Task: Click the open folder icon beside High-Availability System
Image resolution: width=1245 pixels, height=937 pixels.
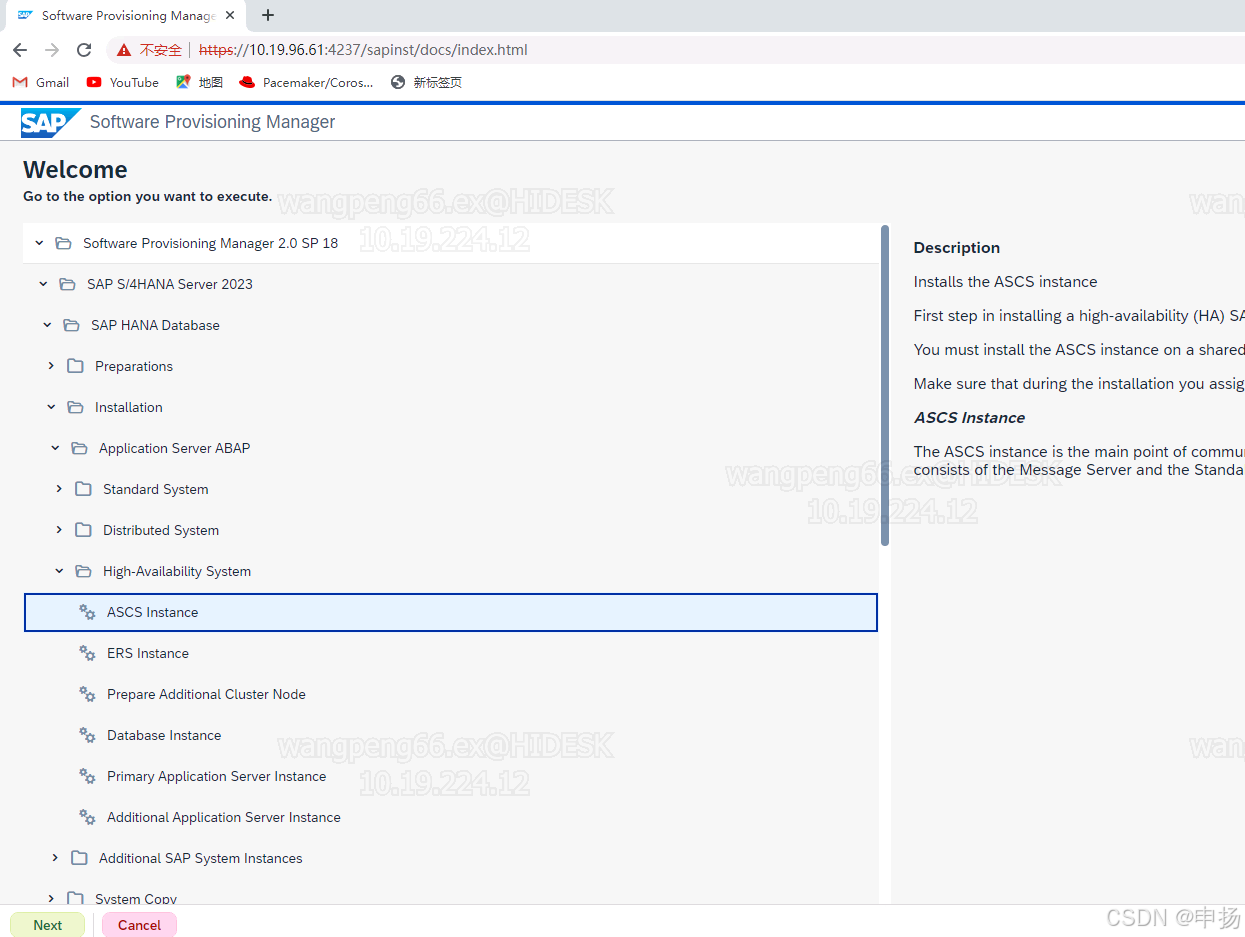Action: (x=83, y=571)
